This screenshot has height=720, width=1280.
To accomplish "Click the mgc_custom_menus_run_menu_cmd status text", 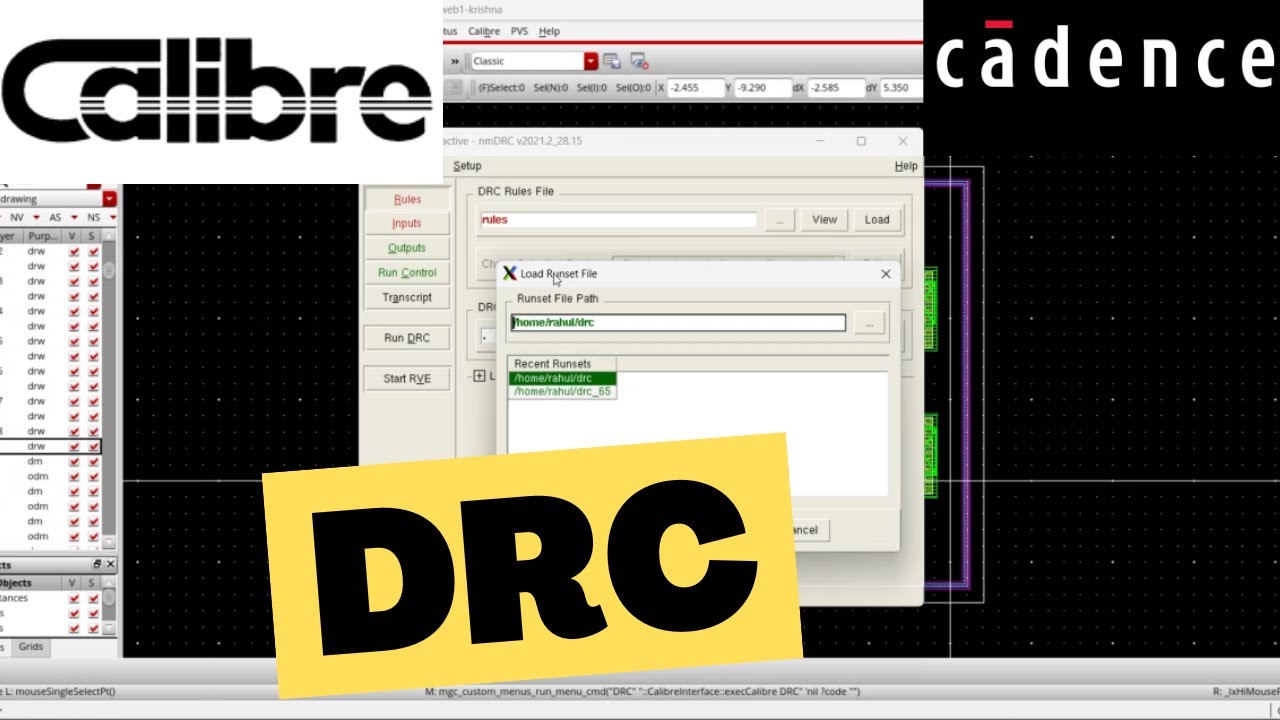I will pos(642,691).
